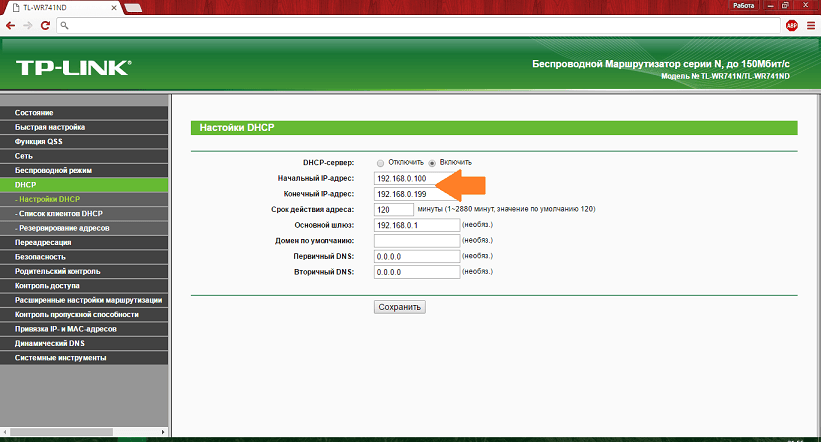Open Резервирование адресов submenu item
Screen dimensions: 821x442
[62, 228]
